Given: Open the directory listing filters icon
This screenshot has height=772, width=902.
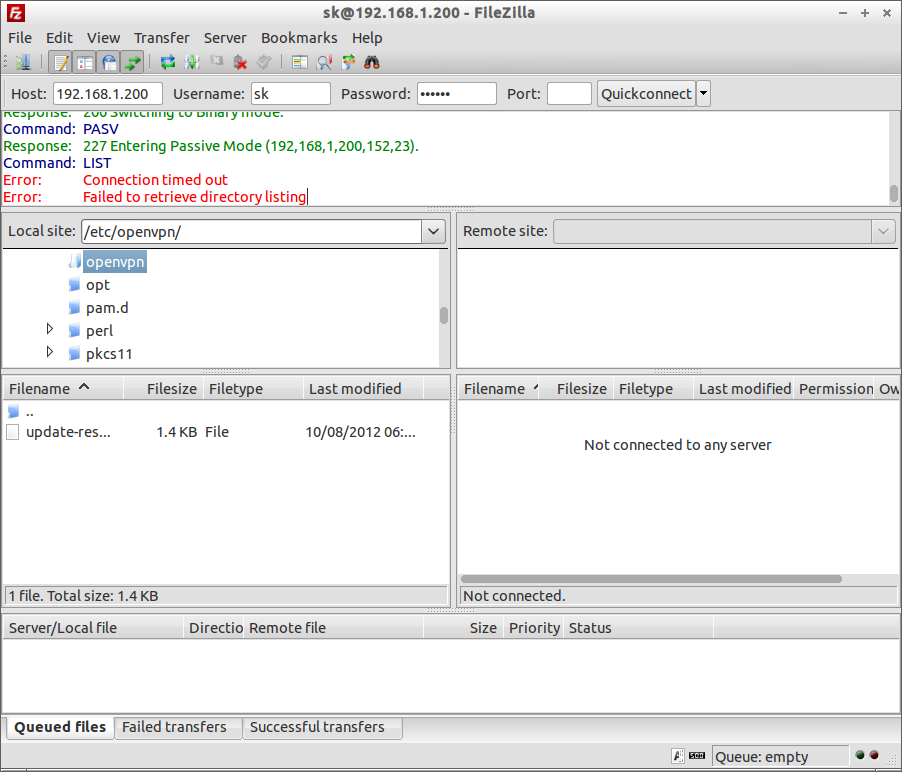Looking at the screenshot, I should point(299,62).
